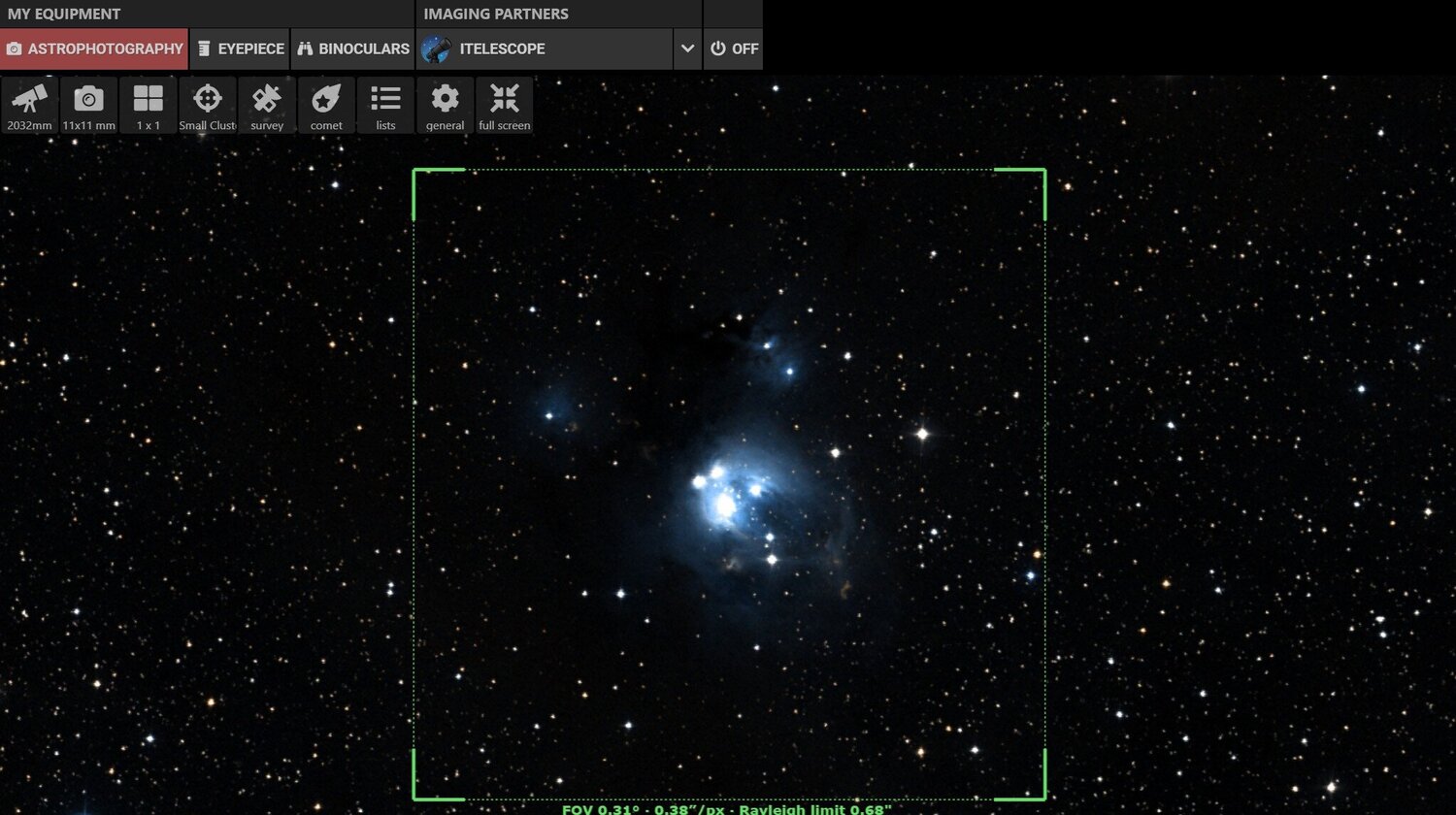Switch to Binoculars mode
Screen dimensions: 1456x815
(352, 48)
